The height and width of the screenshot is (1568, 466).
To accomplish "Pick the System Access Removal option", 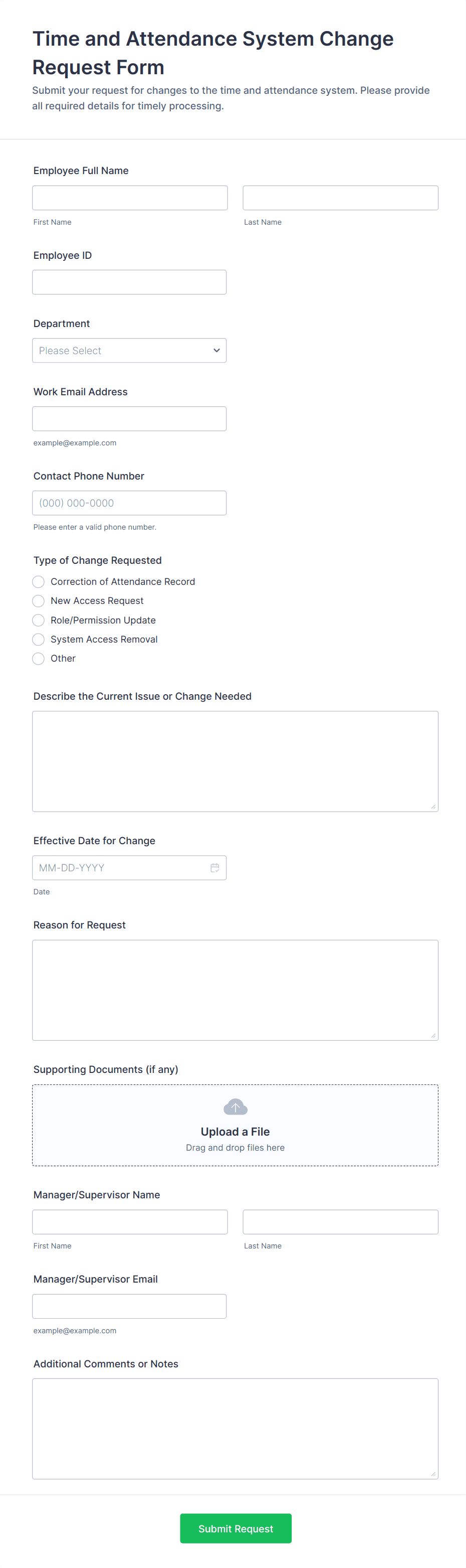I will tap(38, 639).
